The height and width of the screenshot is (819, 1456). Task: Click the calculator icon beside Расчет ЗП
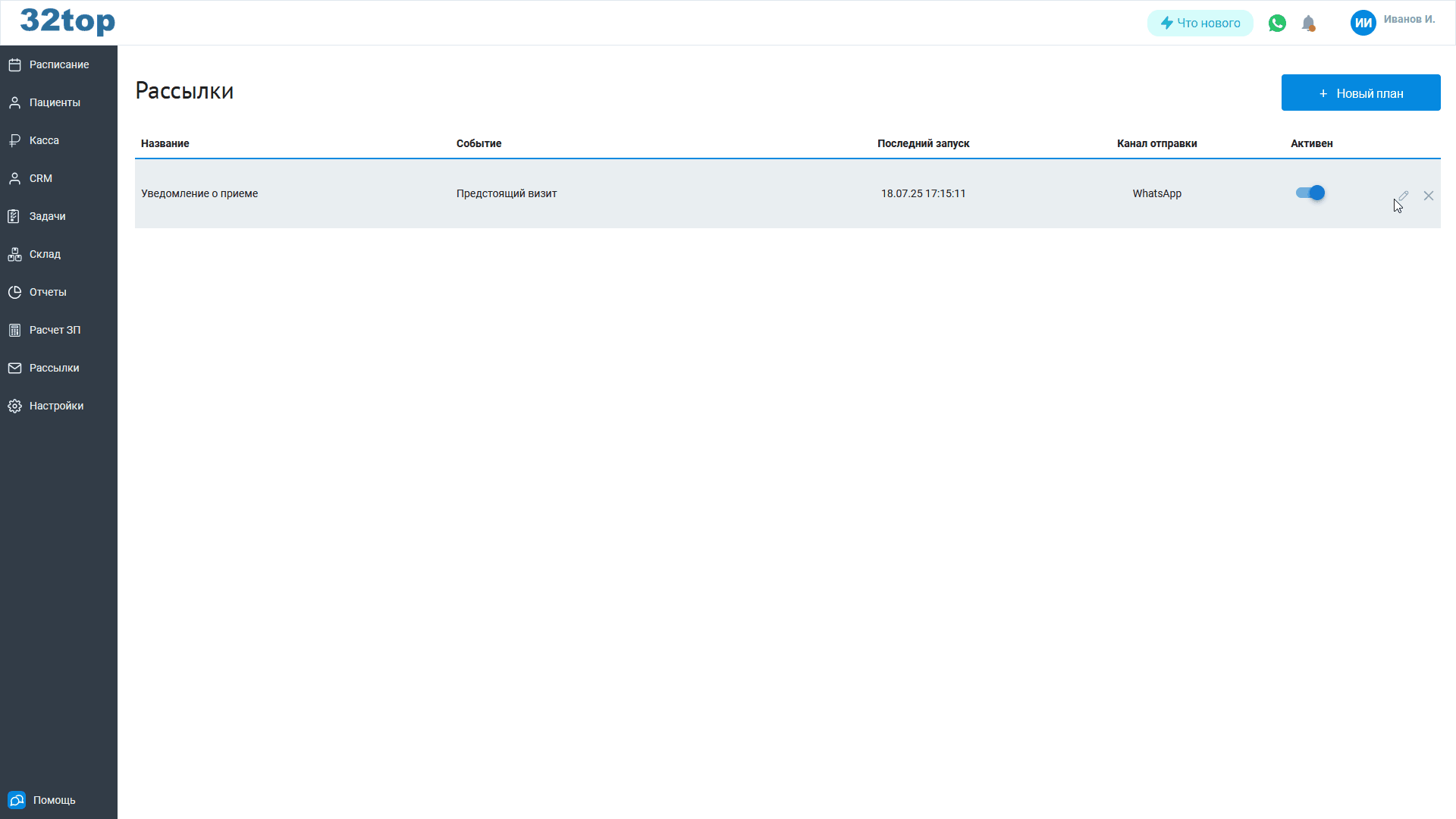point(14,331)
